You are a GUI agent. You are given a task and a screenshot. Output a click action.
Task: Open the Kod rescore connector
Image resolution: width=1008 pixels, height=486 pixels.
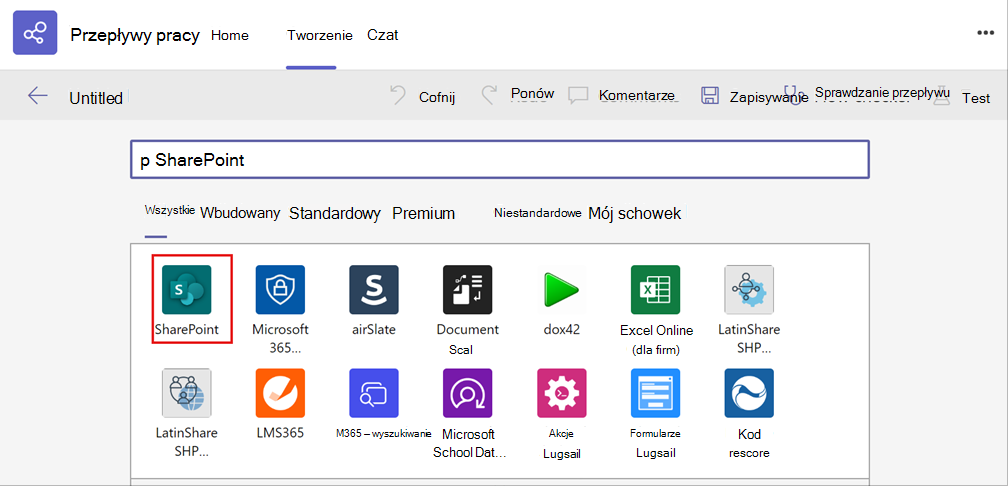click(x=749, y=393)
